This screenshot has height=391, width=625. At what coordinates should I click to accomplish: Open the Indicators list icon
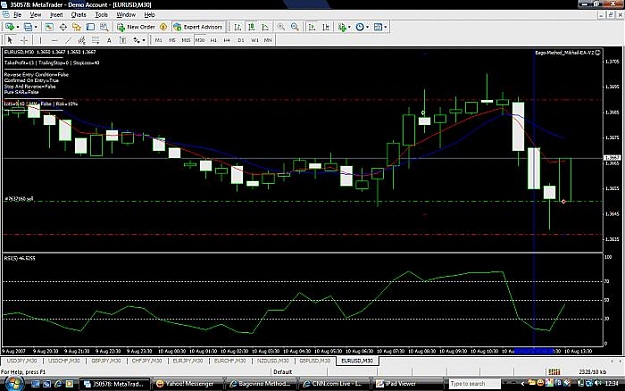point(342,27)
